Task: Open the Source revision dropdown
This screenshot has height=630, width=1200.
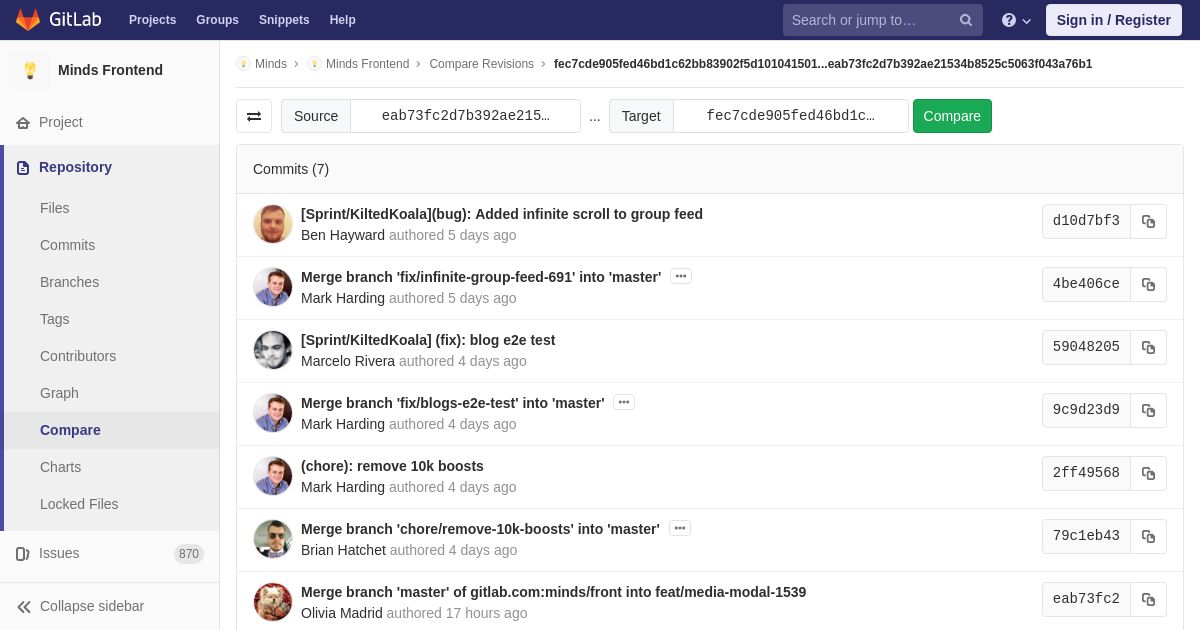Action: (465, 116)
